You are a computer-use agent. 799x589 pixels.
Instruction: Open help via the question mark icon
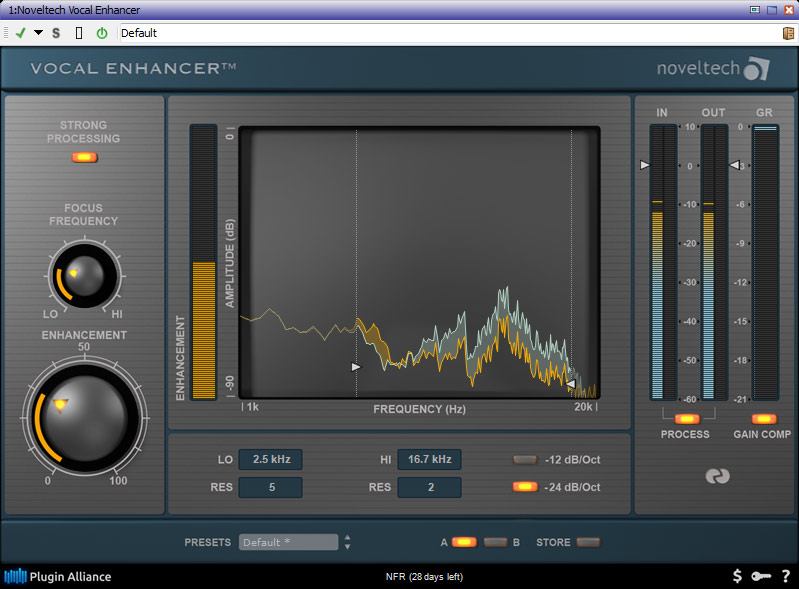(x=785, y=576)
